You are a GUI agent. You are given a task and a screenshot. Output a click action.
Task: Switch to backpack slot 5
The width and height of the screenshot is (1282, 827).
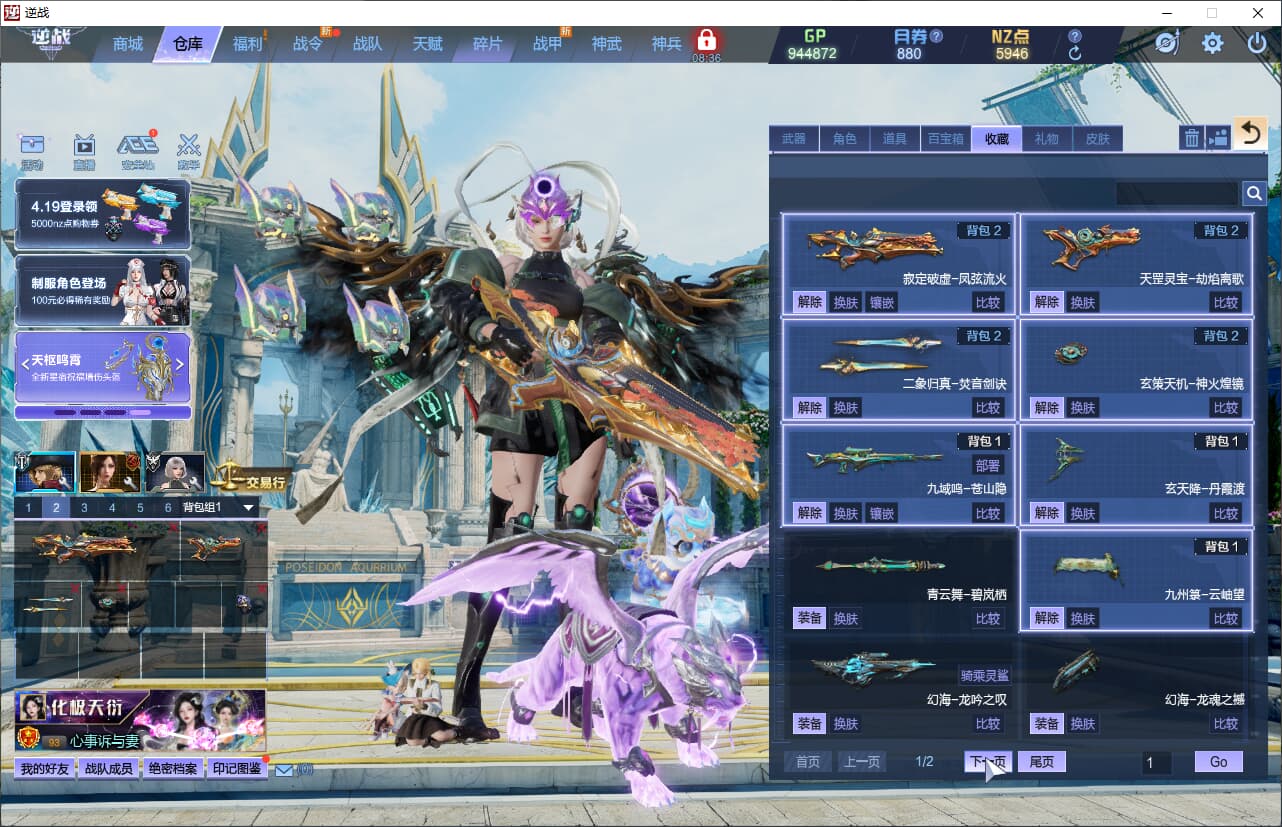click(x=140, y=508)
